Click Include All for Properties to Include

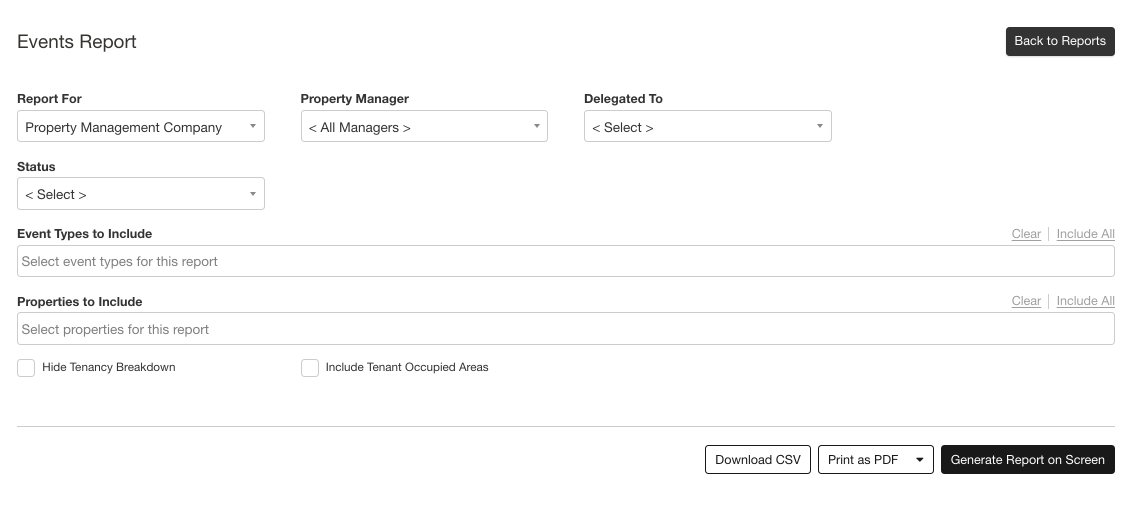(x=1085, y=301)
